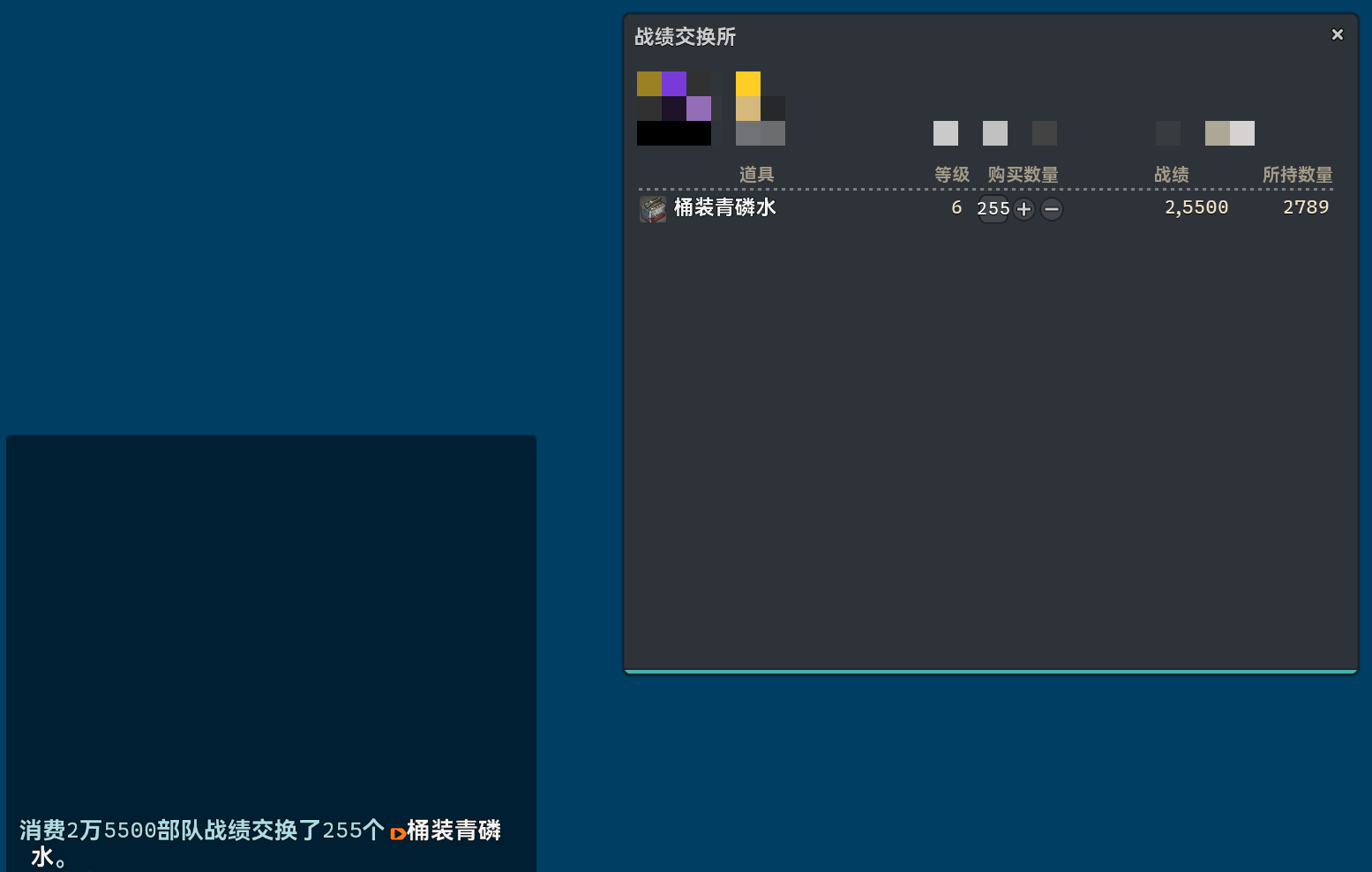
Task: Click the 2,5500 cost value
Action: pos(1196,207)
